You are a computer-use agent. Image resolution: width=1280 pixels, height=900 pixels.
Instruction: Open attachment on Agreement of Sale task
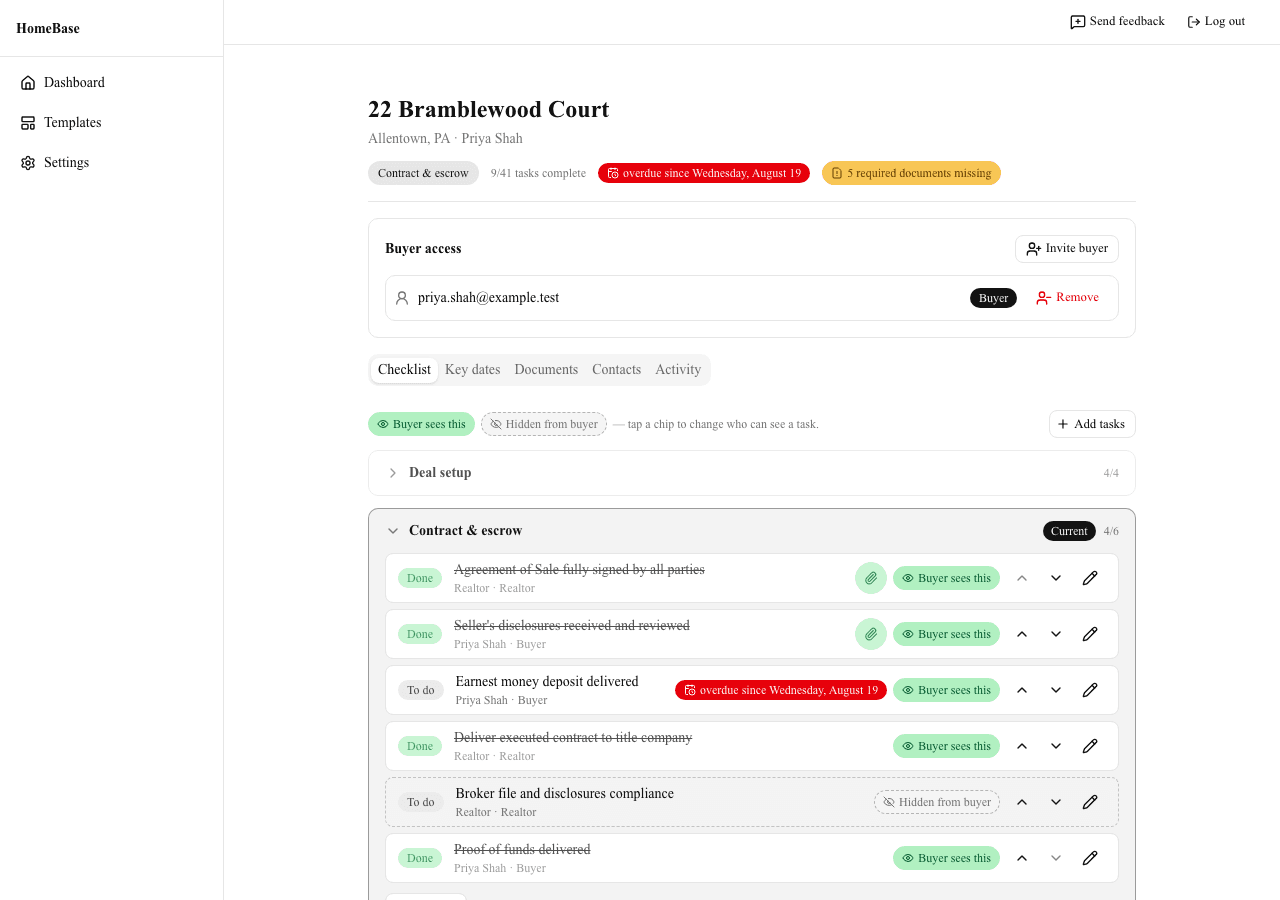pos(871,578)
